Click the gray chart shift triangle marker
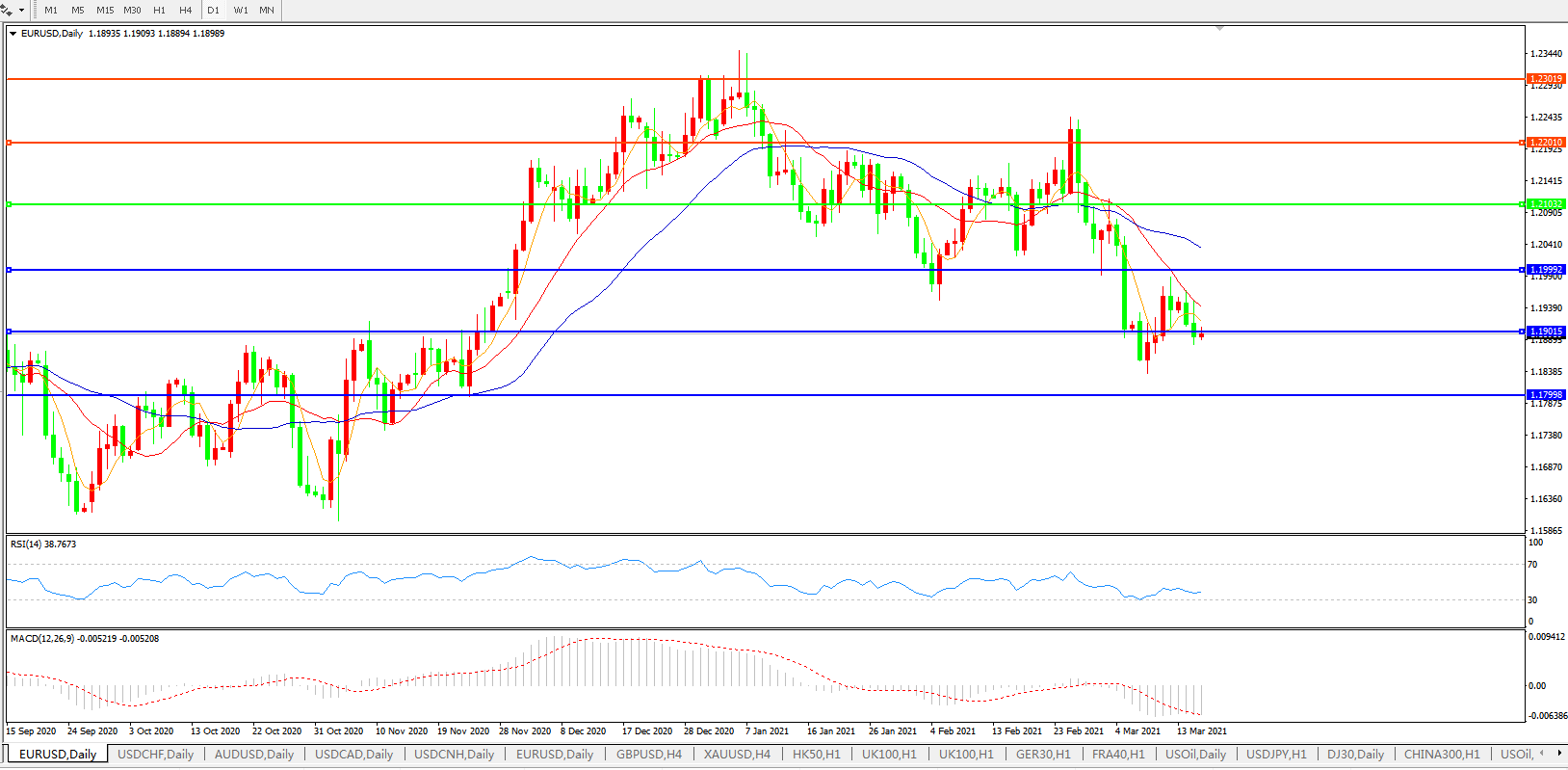The width and height of the screenshot is (1568, 770). [1219, 29]
